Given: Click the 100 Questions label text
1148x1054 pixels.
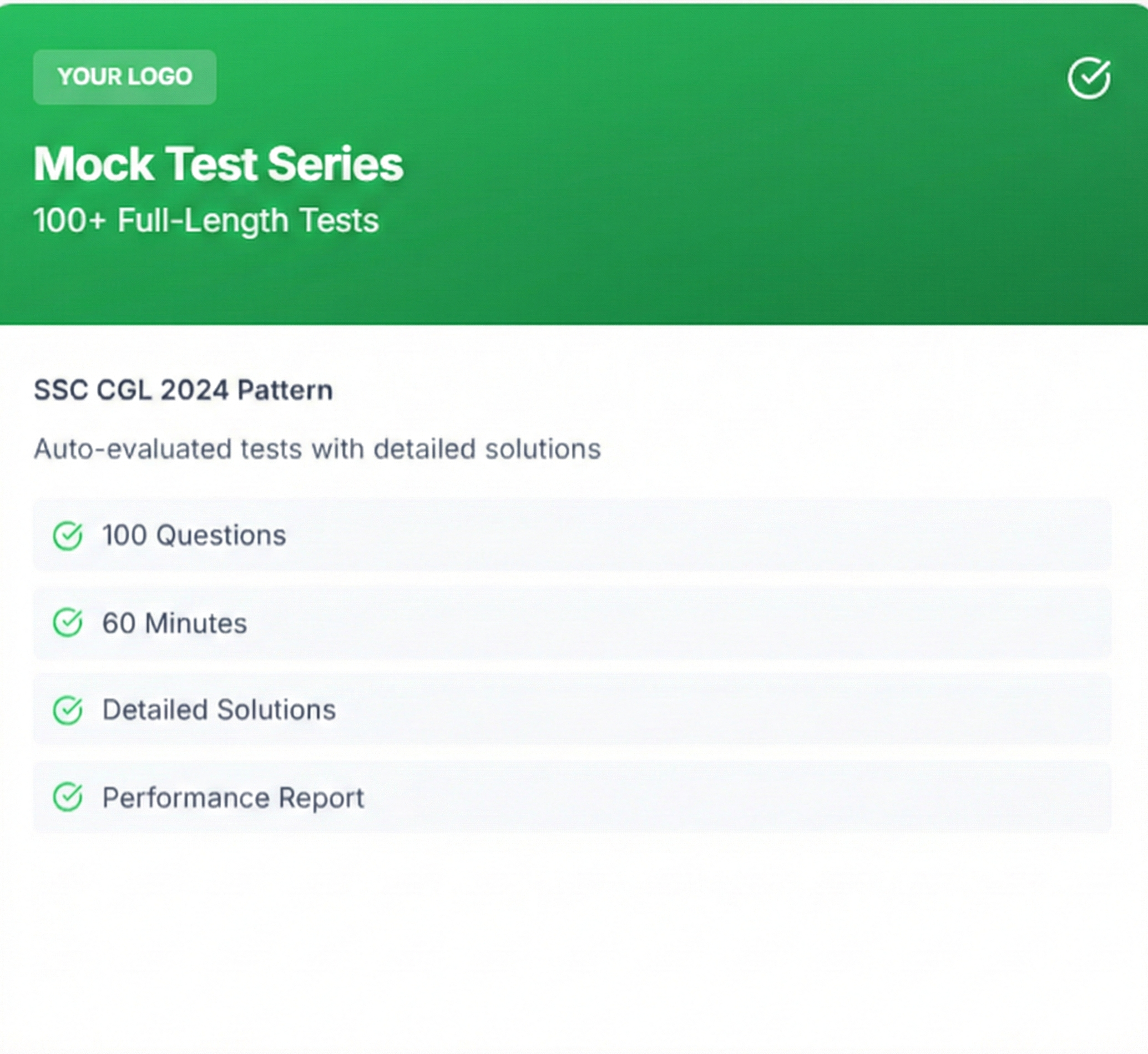Looking at the screenshot, I should point(194,536).
